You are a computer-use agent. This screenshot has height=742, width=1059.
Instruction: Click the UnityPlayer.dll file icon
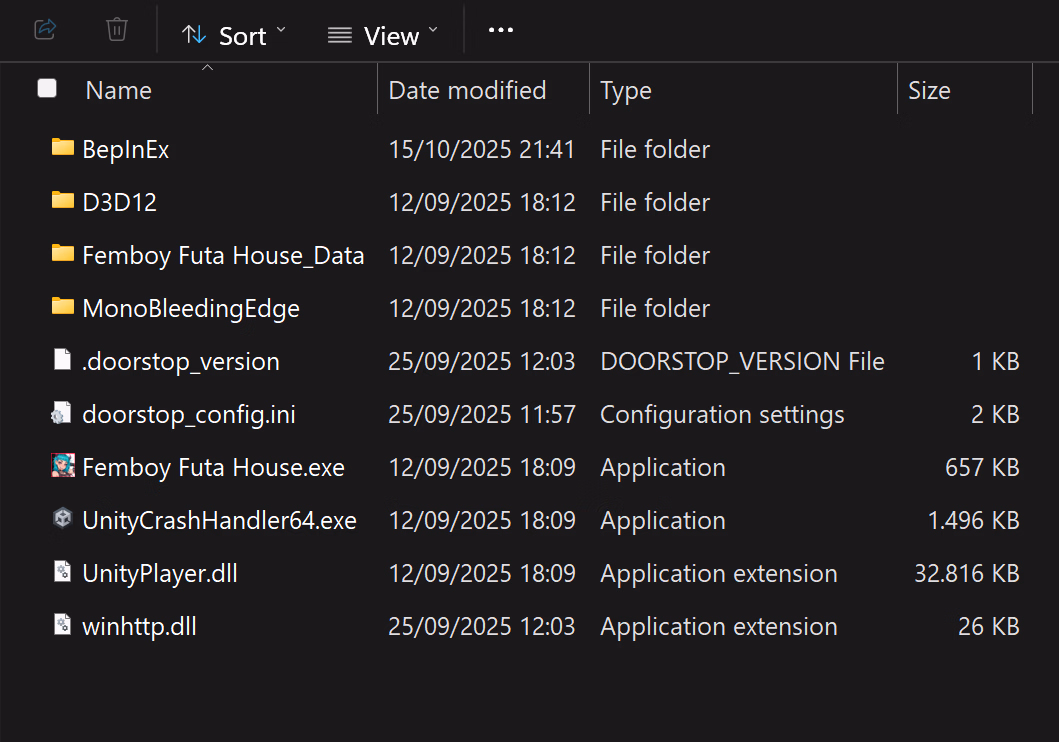(63, 573)
